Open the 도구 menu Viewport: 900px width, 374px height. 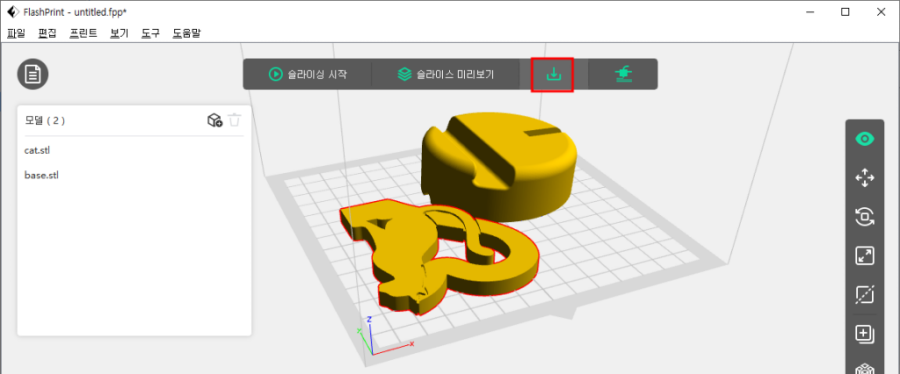[150, 33]
